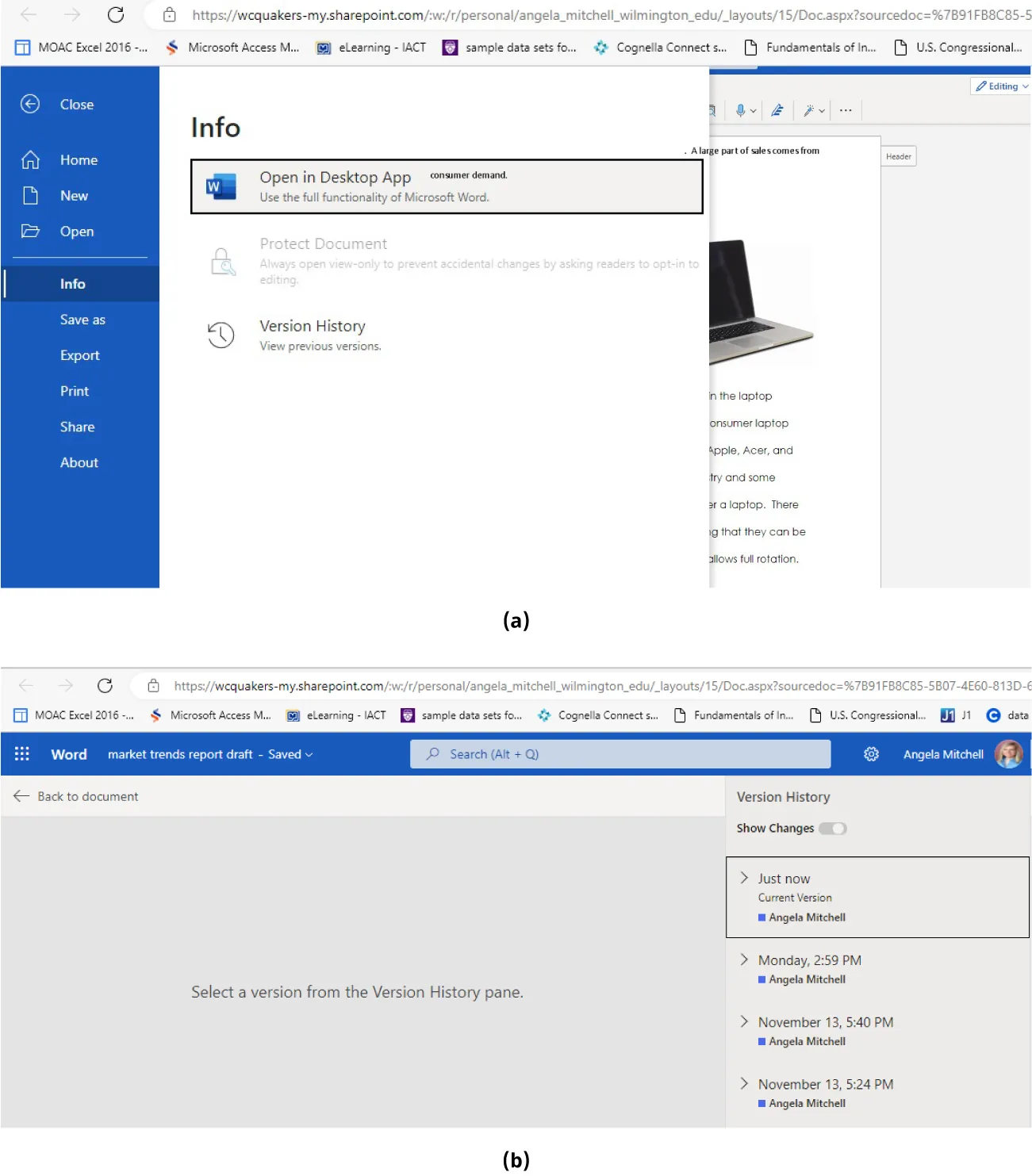Open the Editor pane icon

click(x=777, y=110)
